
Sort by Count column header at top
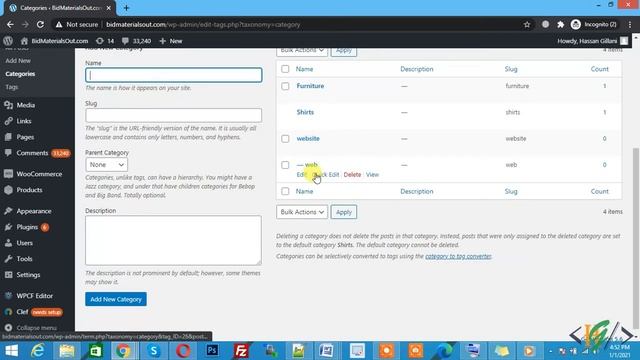(x=600, y=69)
